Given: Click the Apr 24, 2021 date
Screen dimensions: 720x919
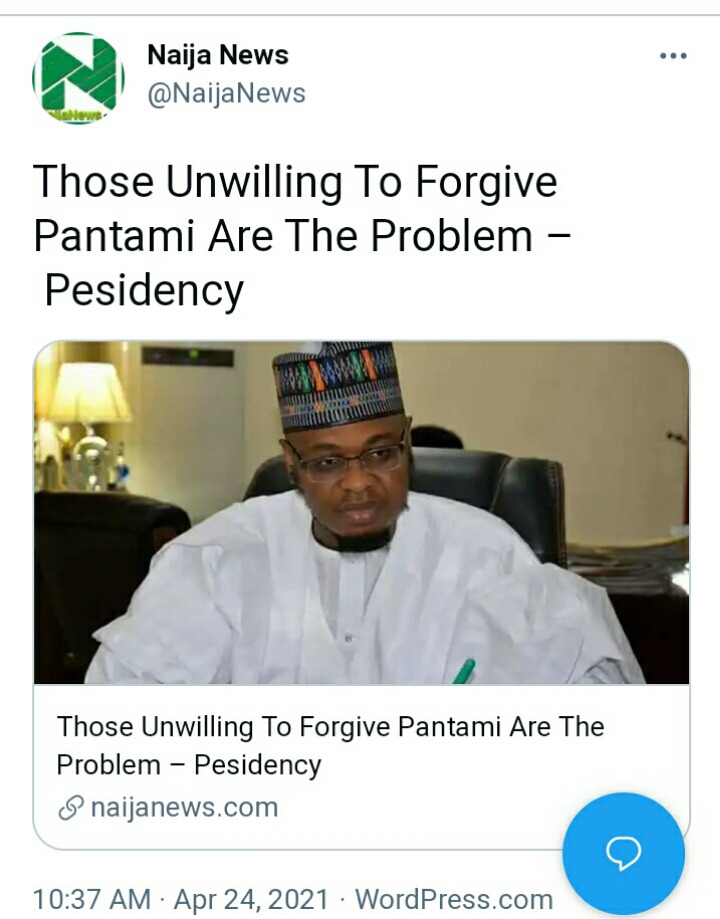Looking at the screenshot, I should tap(251, 899).
